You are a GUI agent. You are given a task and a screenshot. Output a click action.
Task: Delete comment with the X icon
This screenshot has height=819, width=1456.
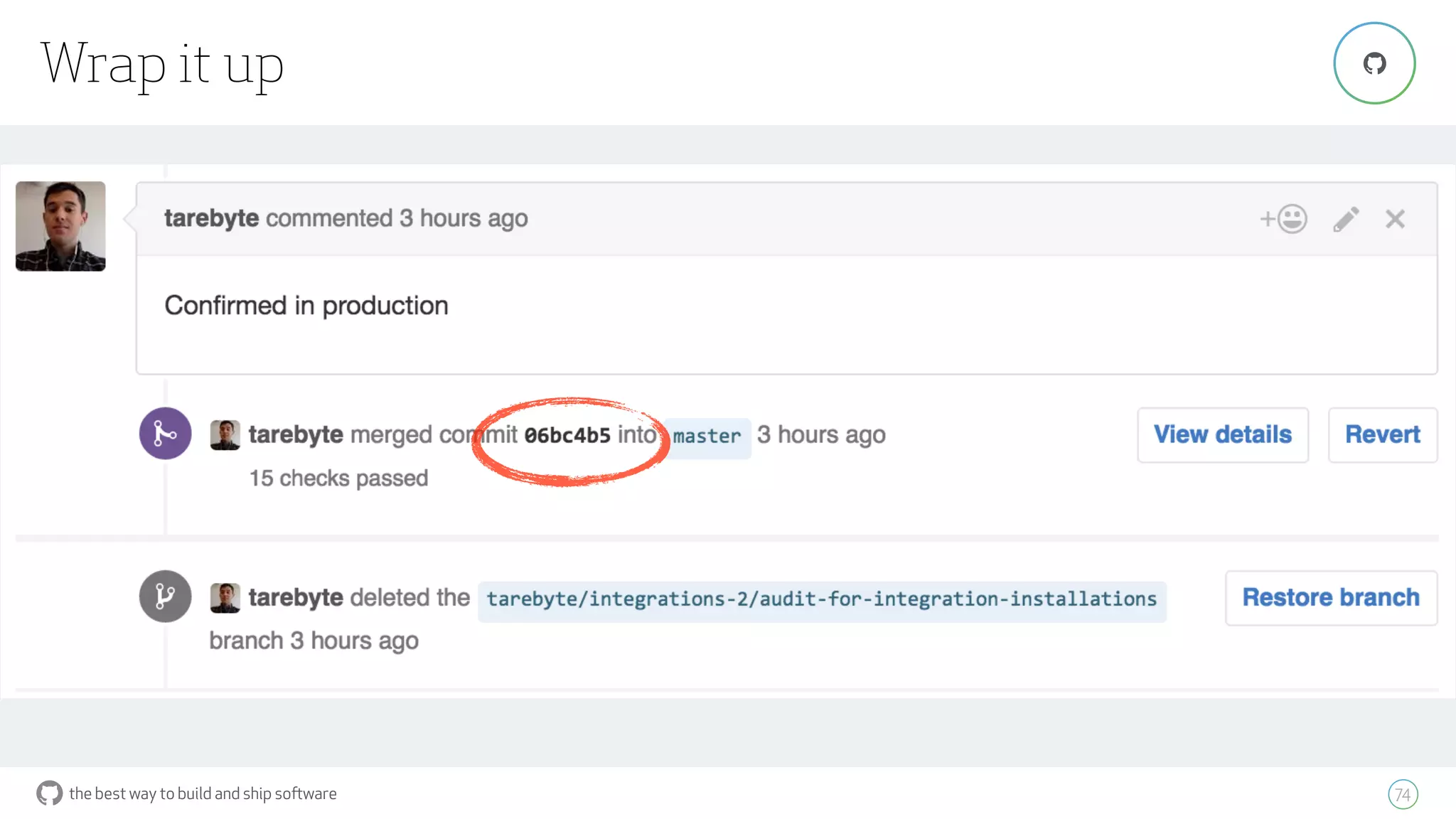(1395, 219)
